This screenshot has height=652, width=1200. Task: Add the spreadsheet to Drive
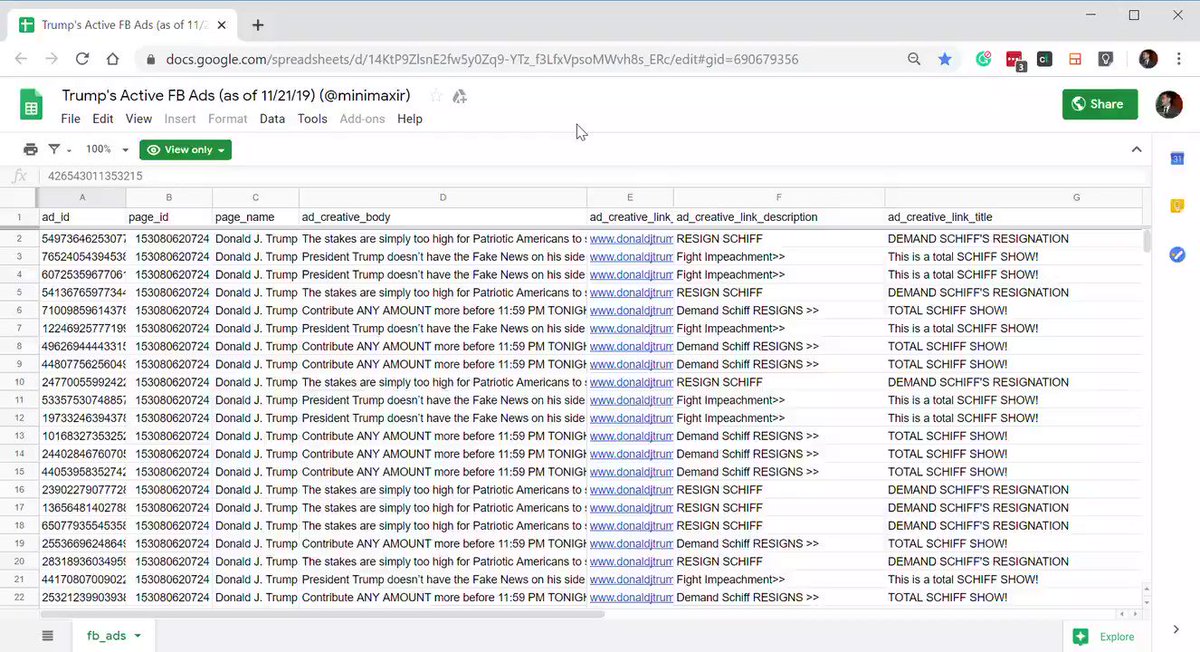coord(460,96)
